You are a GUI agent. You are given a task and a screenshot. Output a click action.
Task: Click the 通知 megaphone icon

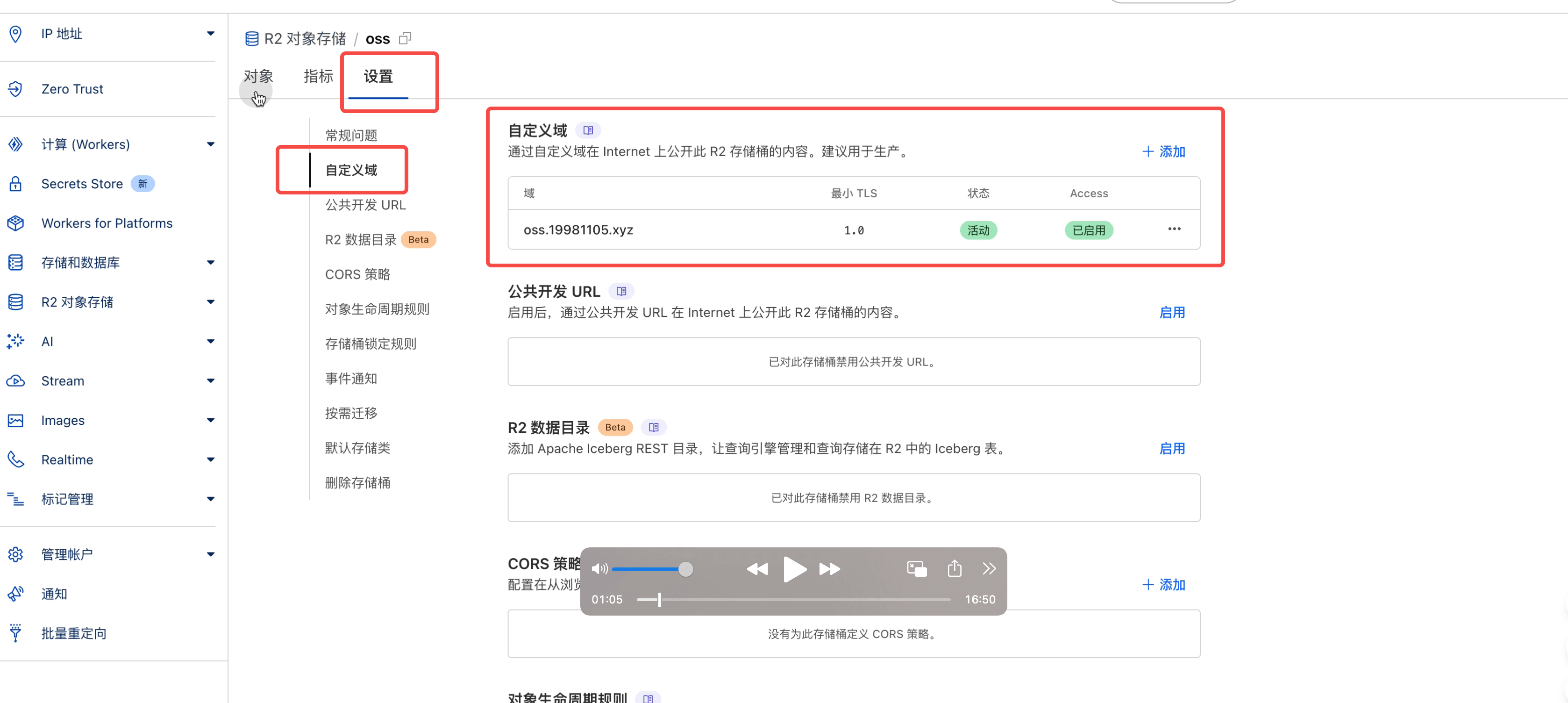16,593
